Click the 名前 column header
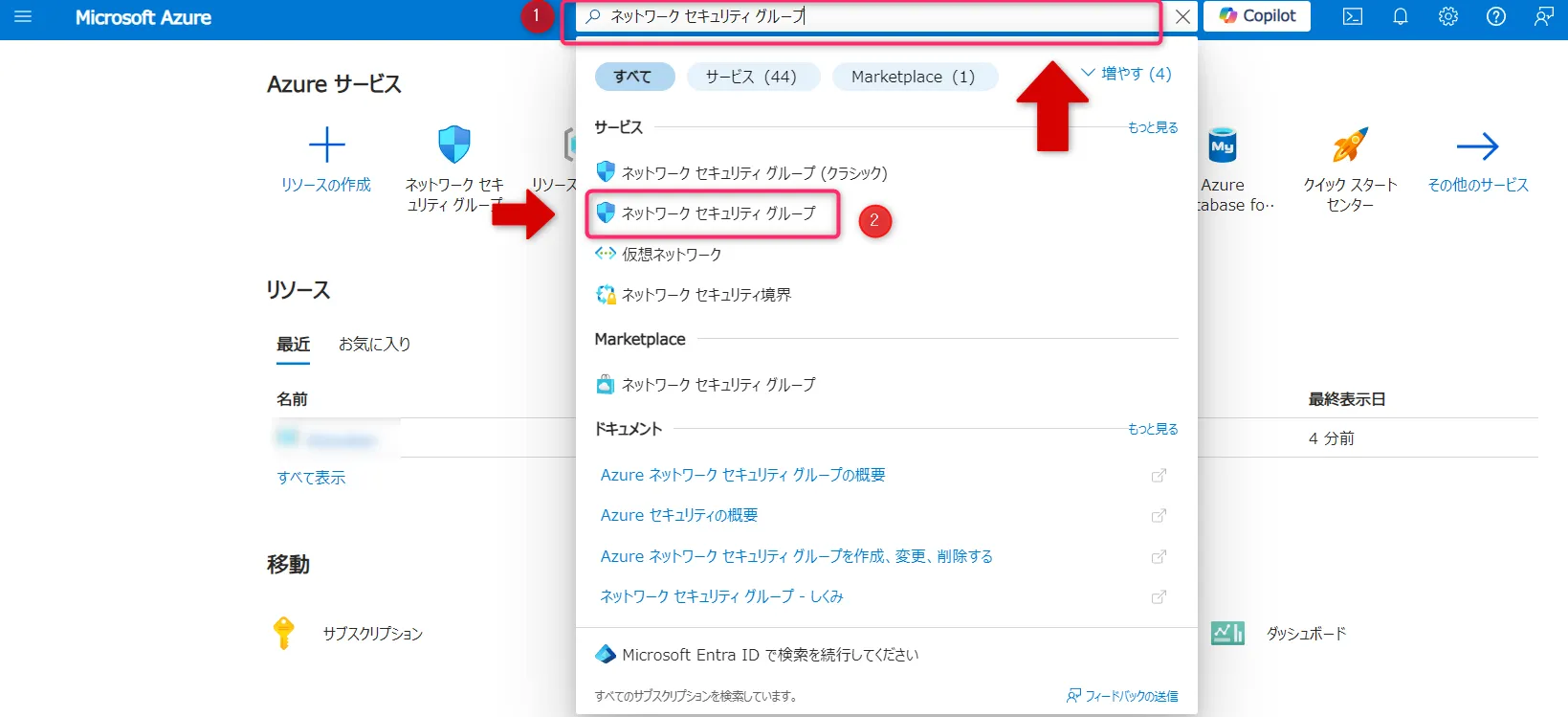This screenshot has height=717, width=1568. point(292,399)
